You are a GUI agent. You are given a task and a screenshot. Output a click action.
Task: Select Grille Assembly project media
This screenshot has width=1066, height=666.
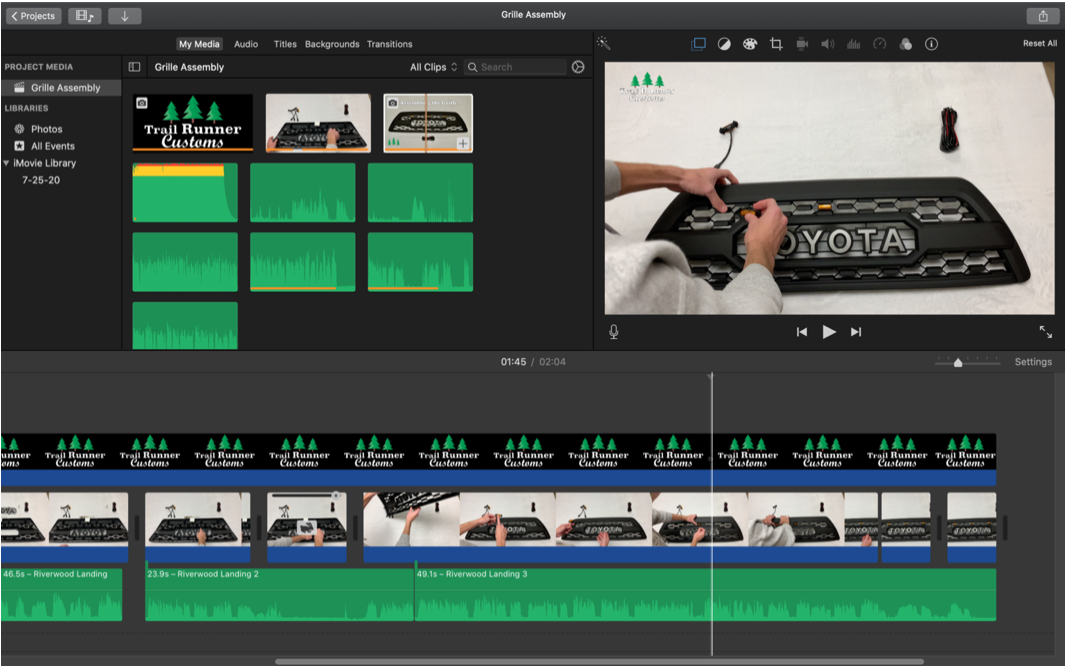point(61,88)
